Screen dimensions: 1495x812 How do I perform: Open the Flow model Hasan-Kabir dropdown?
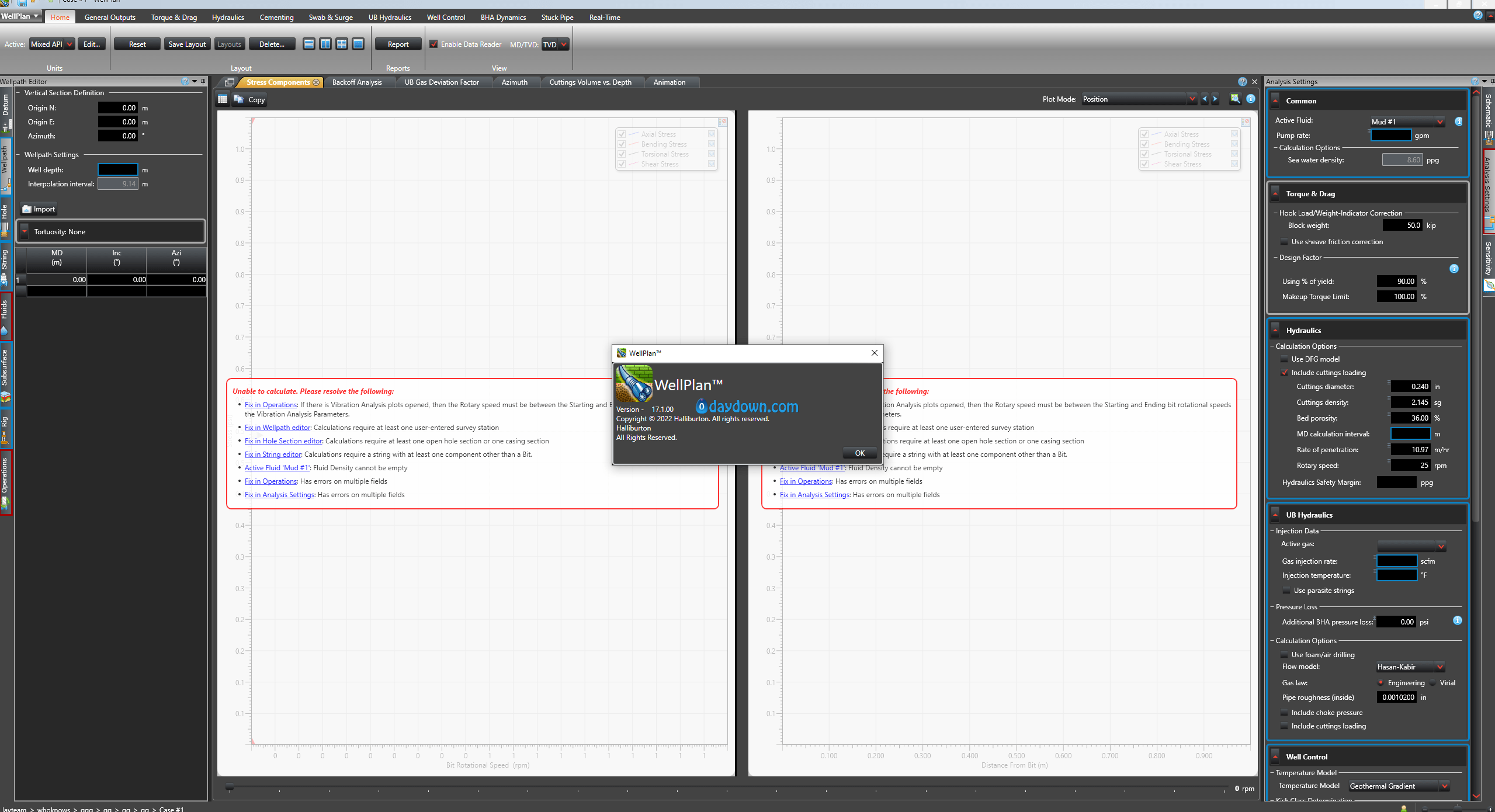click(1410, 667)
